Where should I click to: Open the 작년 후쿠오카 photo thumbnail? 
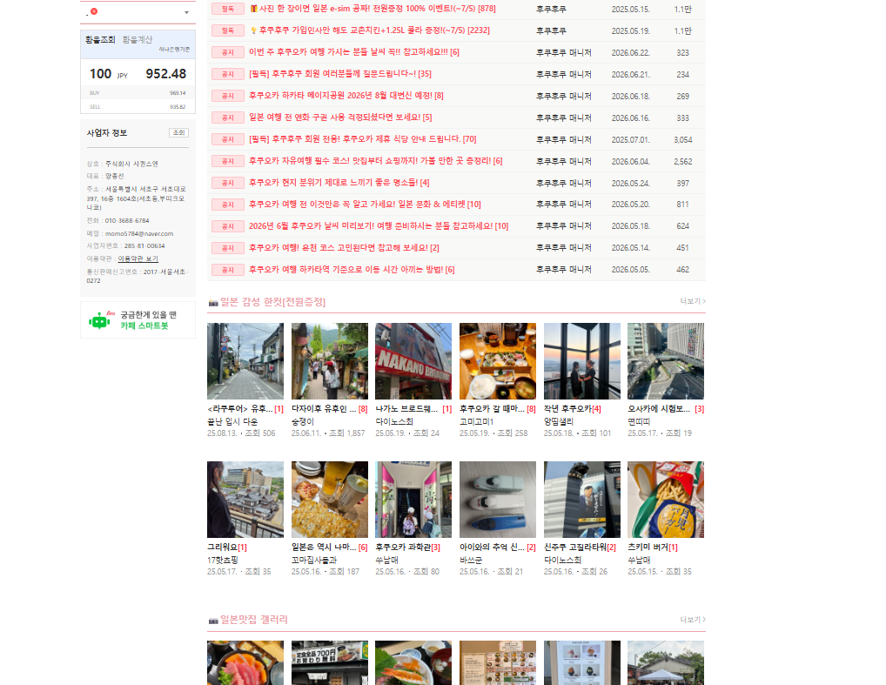(x=582, y=361)
